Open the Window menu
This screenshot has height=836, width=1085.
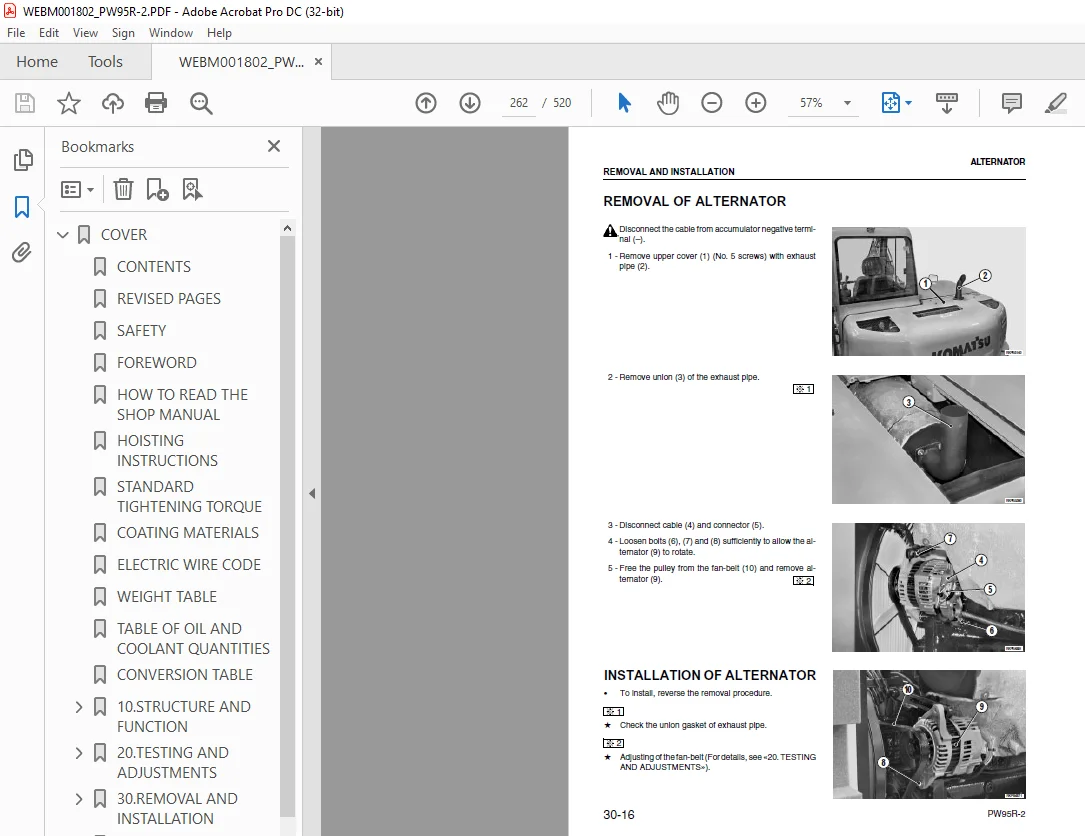(x=171, y=33)
